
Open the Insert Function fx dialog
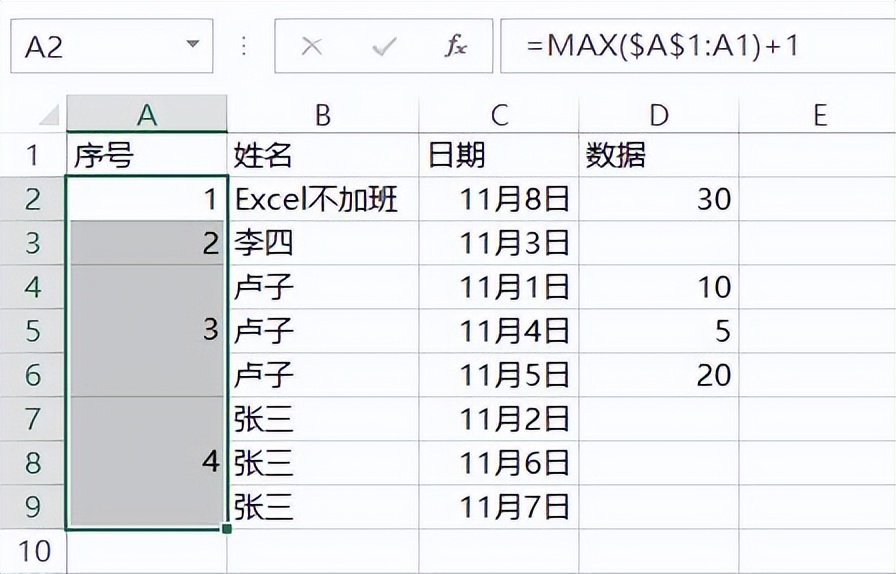(x=456, y=46)
